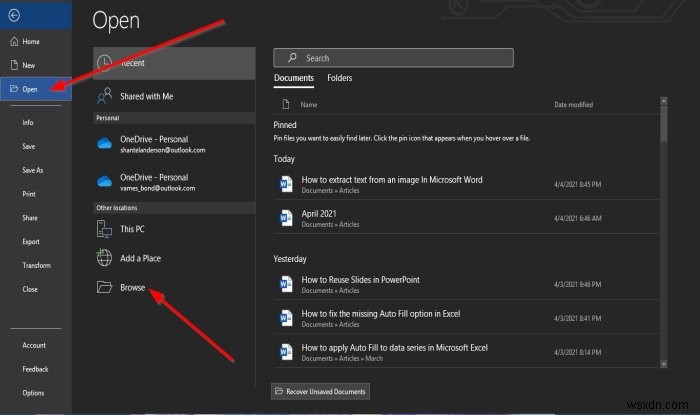Screen dimensions: 700x415
Task: Go to Home in the sidebar
Action: (30, 41)
